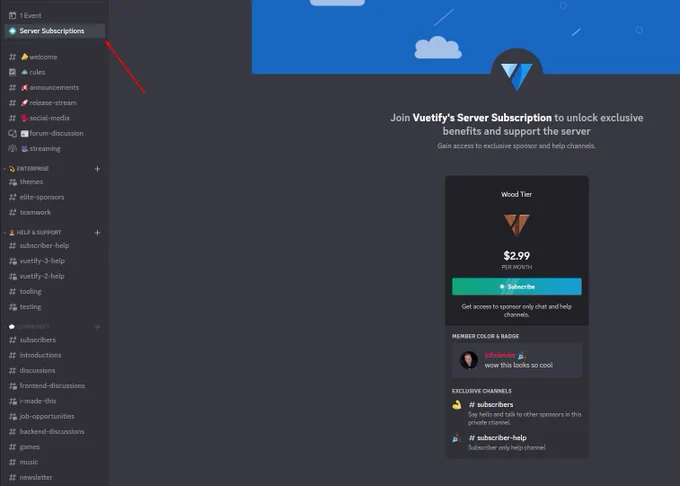The width and height of the screenshot is (680, 486).
Task: Open the streaming stage channel
Action: 54,148
